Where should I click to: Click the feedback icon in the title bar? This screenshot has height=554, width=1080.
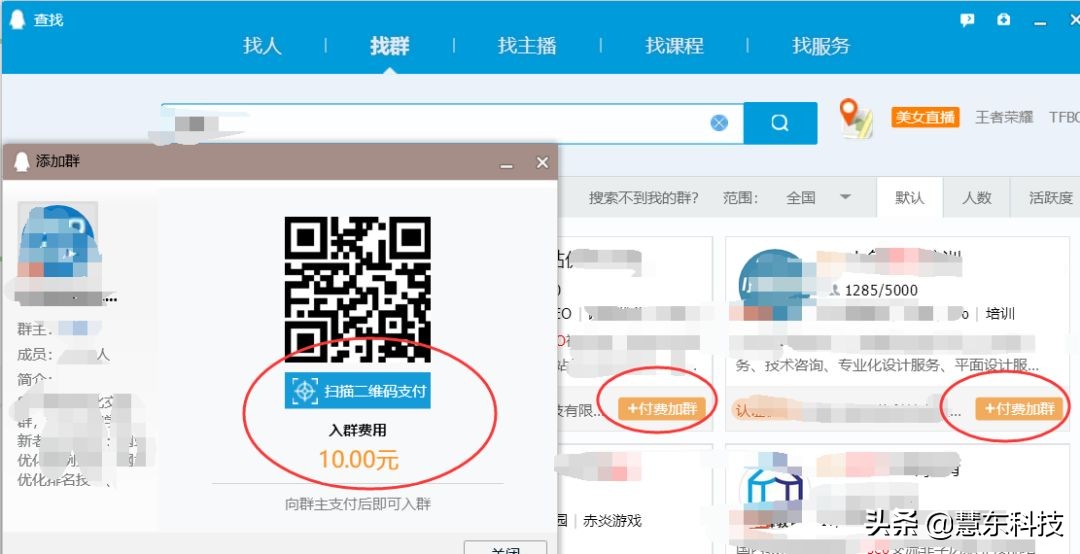(x=968, y=20)
